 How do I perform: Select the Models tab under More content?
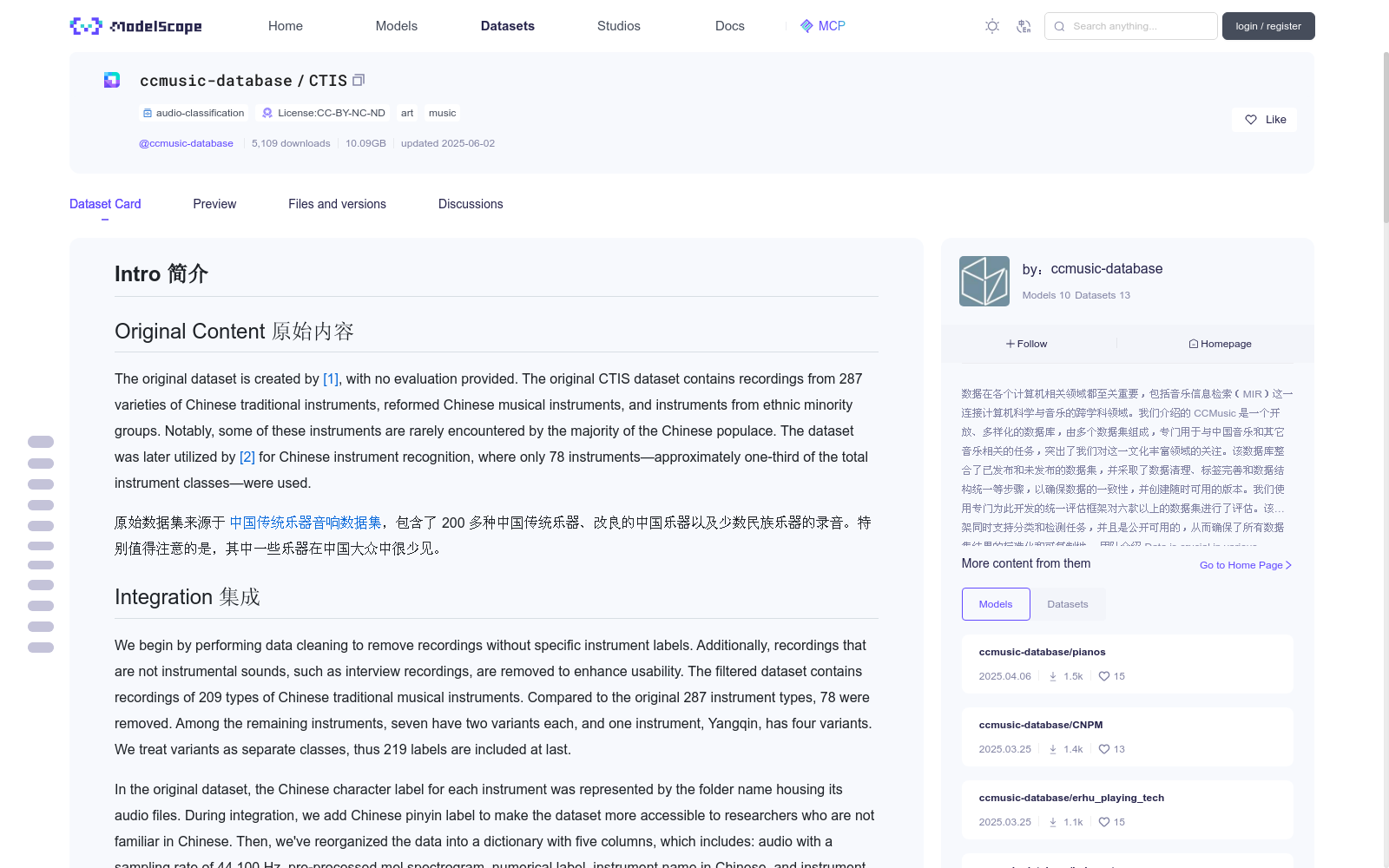[996, 604]
